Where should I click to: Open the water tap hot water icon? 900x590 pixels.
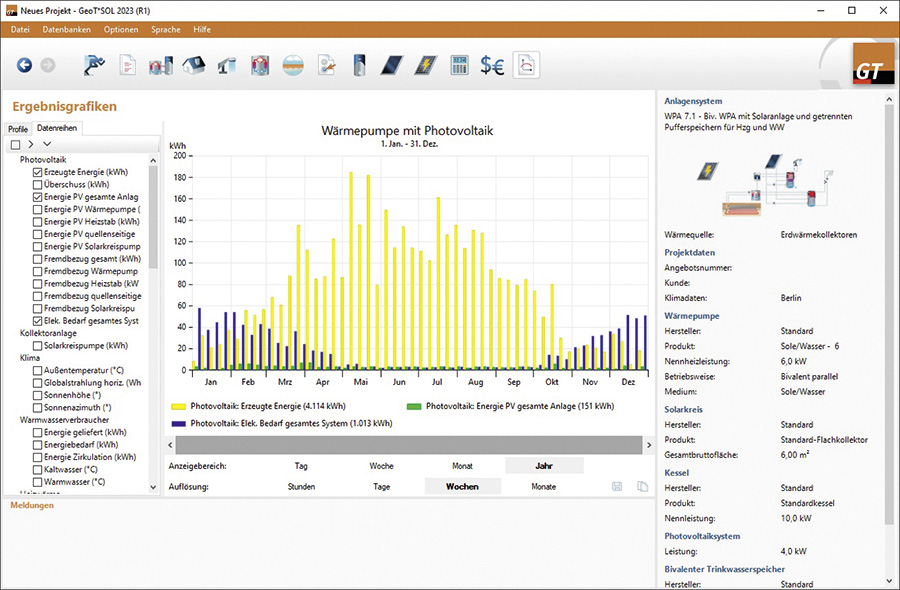tap(226, 65)
